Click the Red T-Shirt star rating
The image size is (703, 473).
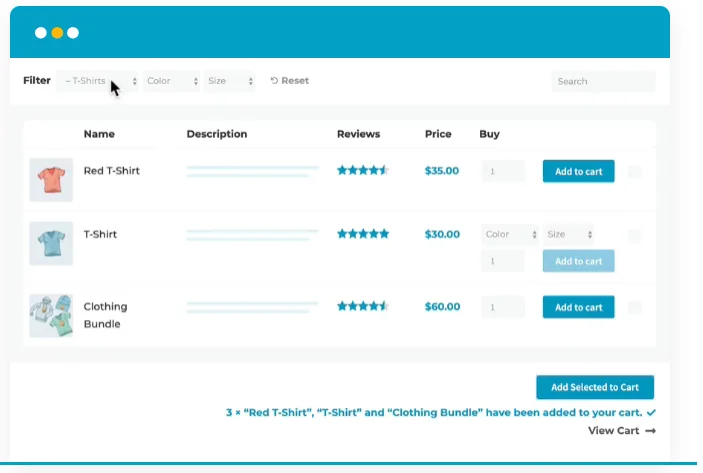click(362, 171)
